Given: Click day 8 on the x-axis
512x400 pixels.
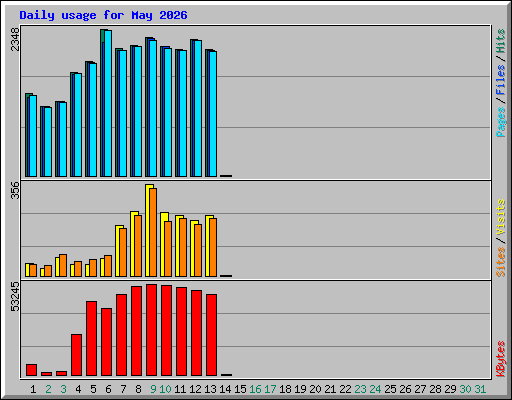Looking at the screenshot, I should (138, 389).
